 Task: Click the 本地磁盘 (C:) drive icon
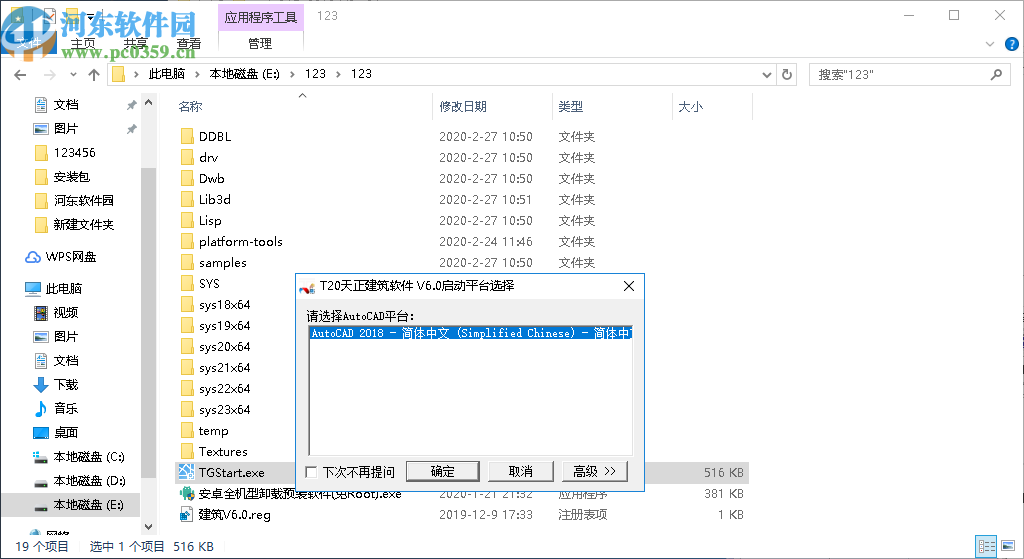click(40, 457)
